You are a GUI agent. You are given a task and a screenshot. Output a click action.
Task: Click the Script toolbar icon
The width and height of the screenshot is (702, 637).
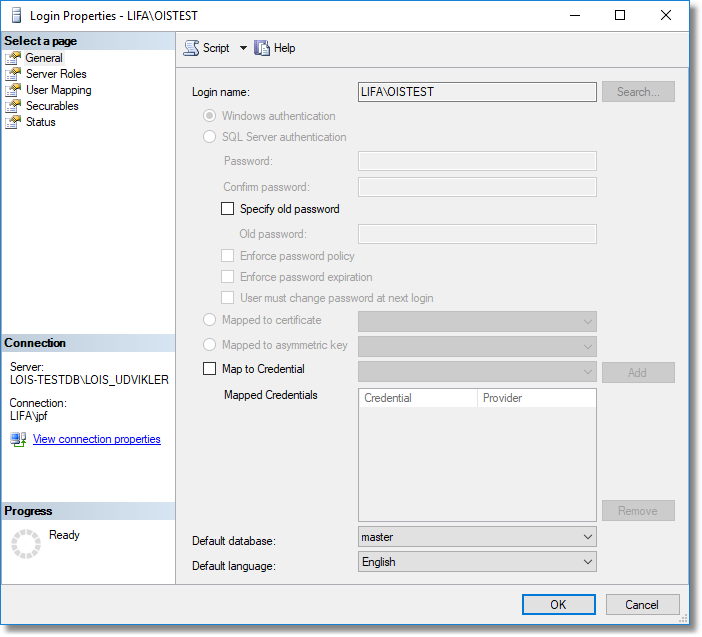[x=191, y=48]
